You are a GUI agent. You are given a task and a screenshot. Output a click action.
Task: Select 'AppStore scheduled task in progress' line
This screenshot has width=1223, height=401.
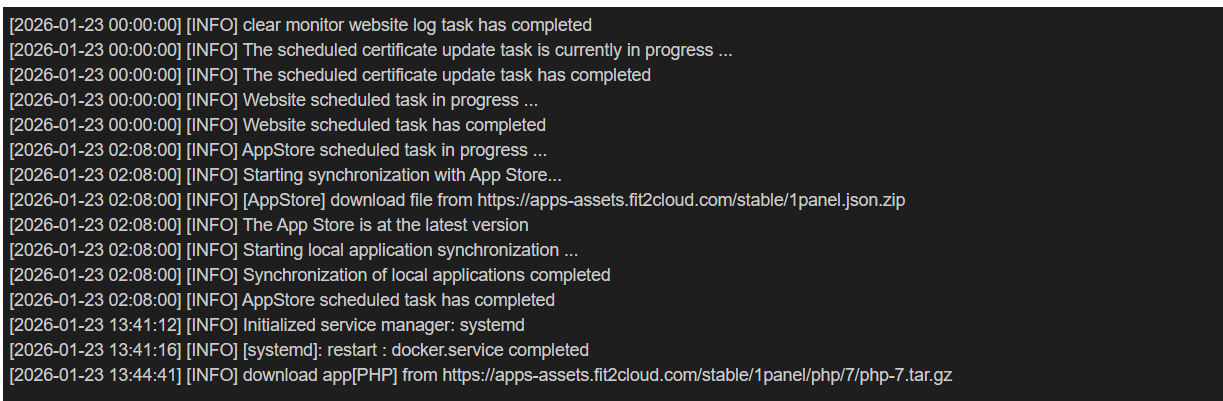tap(394, 150)
